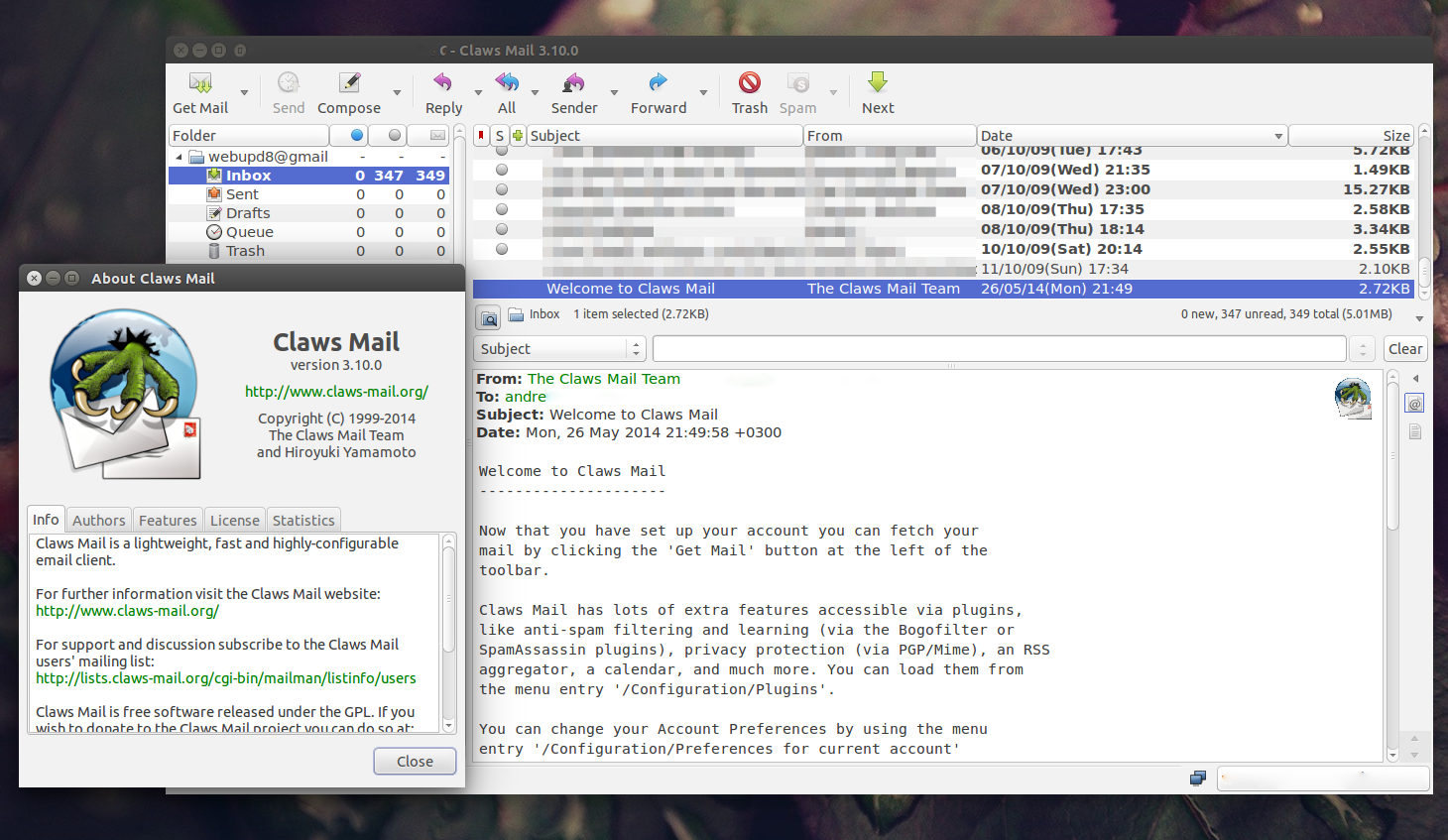Open claws-mail.org link under version number
Screen dimensions: 1448x840
click(x=336, y=392)
